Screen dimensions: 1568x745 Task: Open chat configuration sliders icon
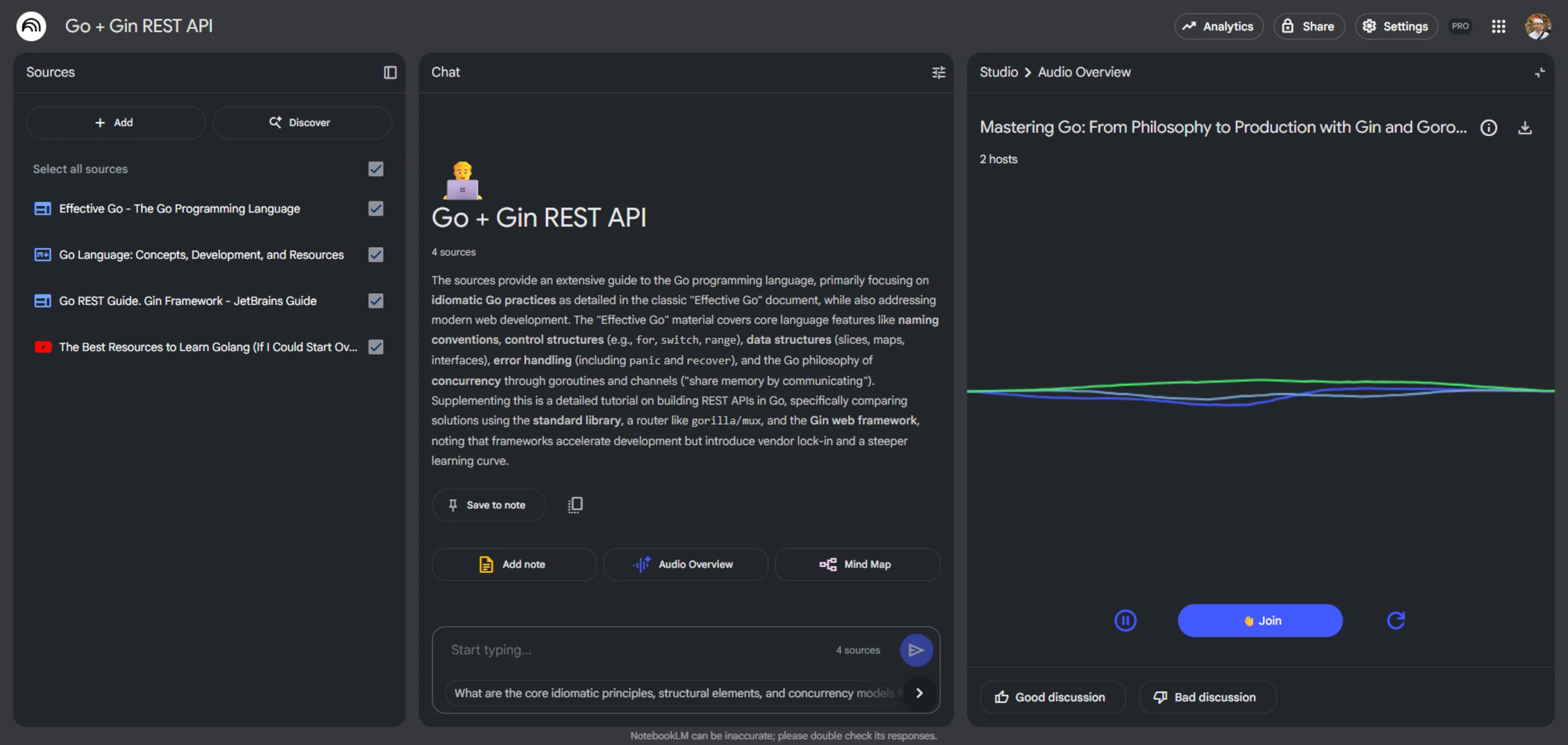[x=938, y=72]
